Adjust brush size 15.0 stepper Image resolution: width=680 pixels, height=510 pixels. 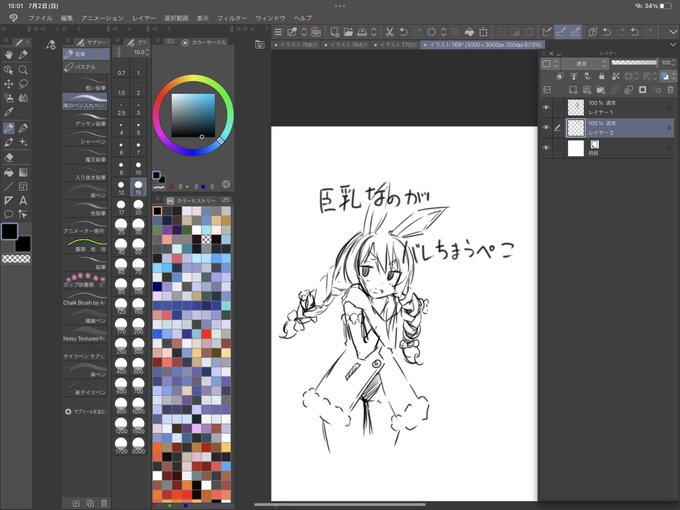[147, 52]
